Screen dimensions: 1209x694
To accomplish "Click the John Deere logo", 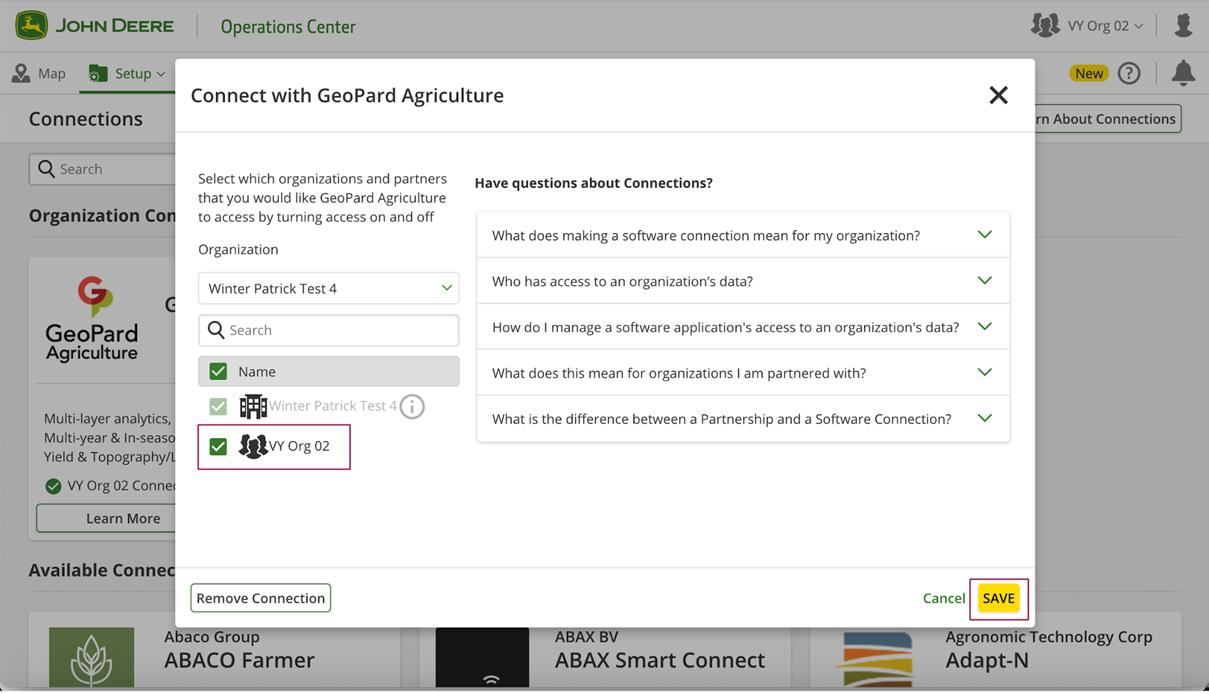I will tap(94, 26).
